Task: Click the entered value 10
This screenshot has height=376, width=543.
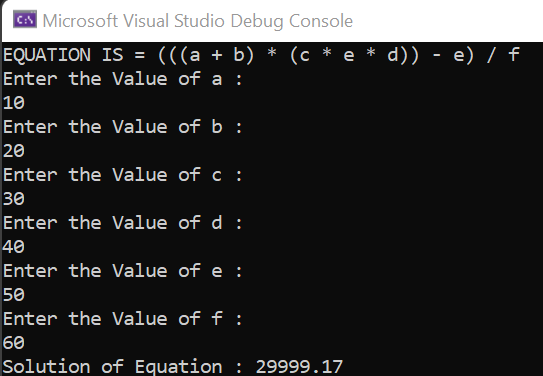Action: 14,103
